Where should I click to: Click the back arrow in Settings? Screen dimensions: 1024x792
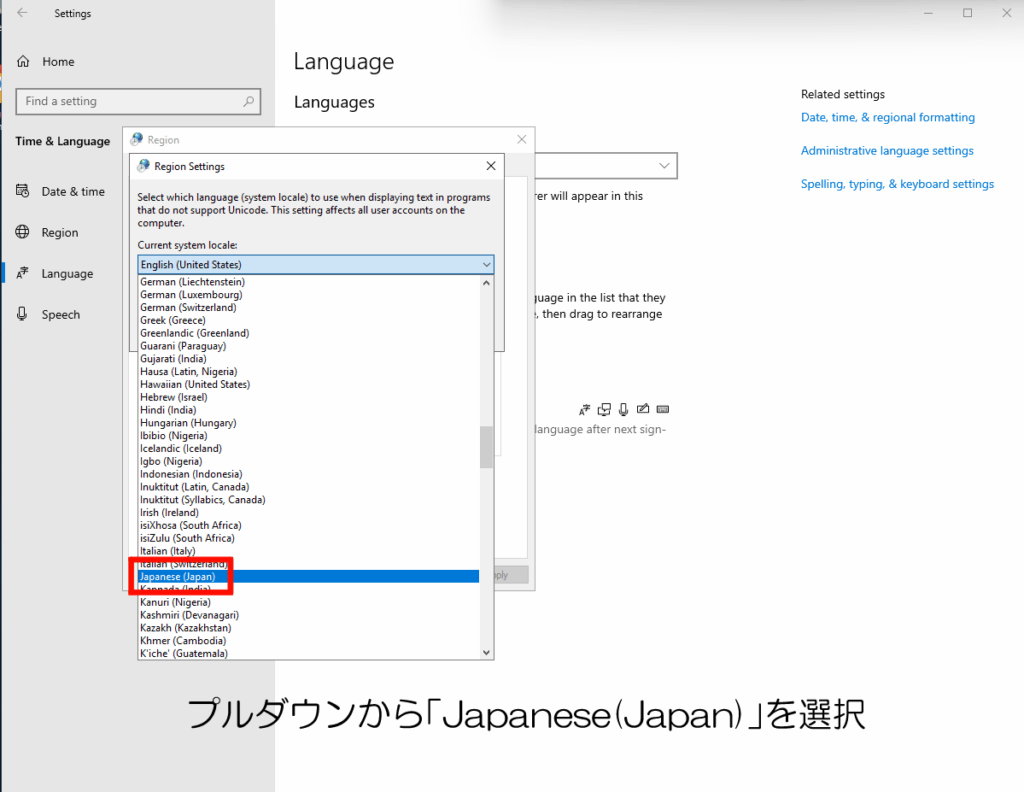pos(22,13)
